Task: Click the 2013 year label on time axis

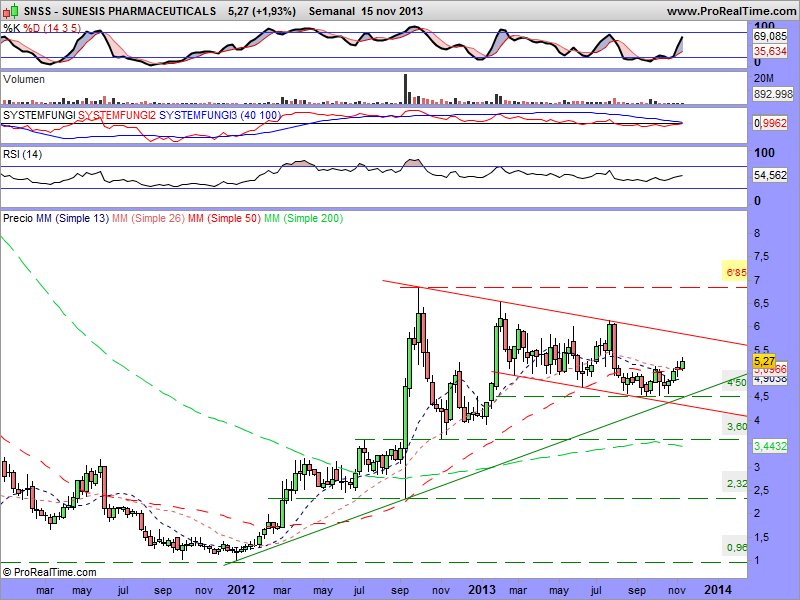Action: pyautogui.click(x=482, y=590)
